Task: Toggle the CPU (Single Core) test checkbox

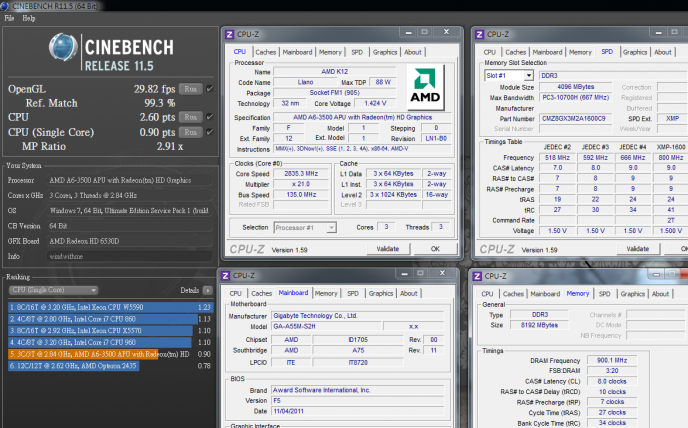Action: (209, 131)
